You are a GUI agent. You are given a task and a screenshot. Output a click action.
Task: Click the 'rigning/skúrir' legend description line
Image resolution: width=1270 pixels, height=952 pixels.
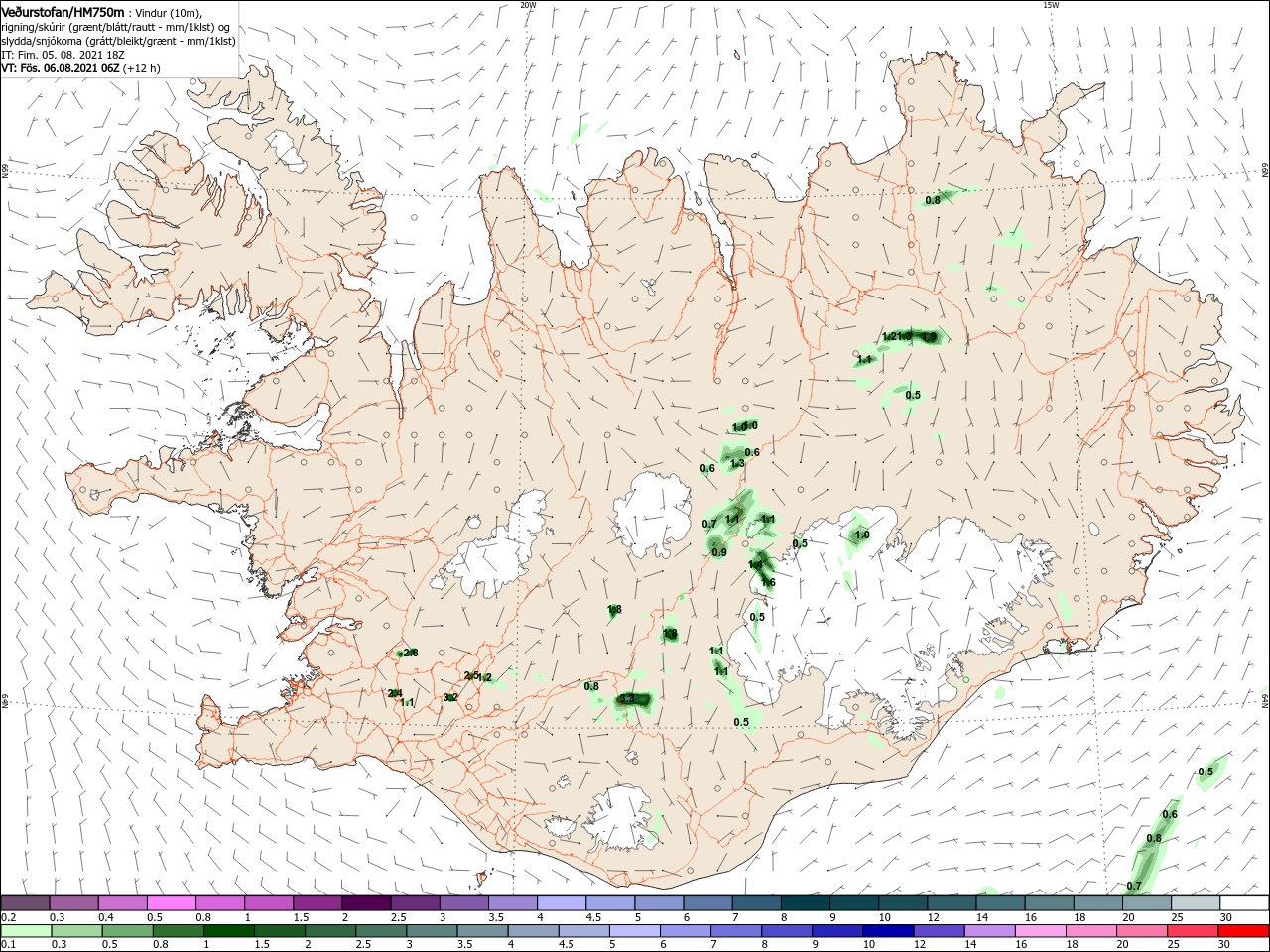116,27
